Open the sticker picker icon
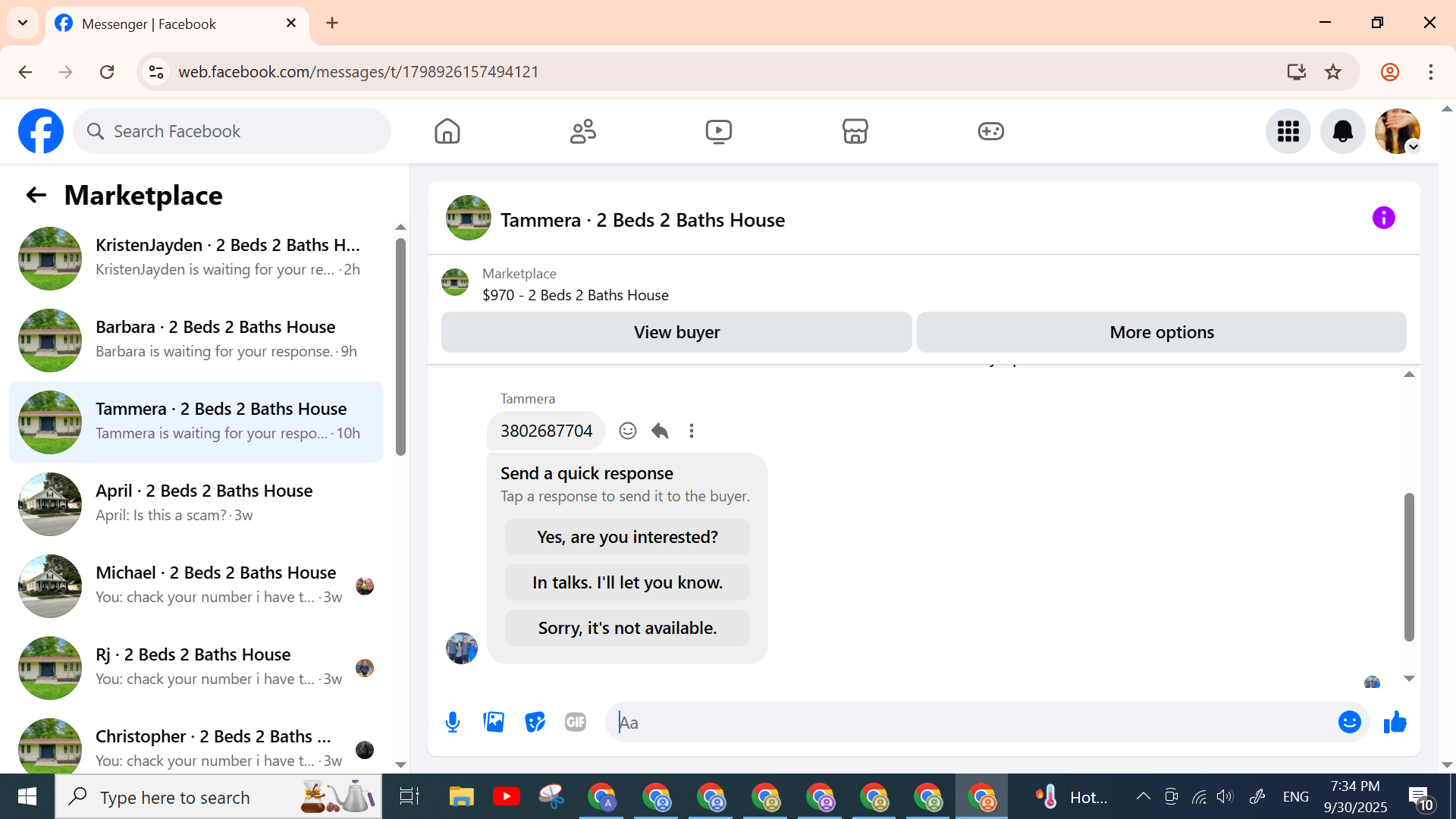 [535, 722]
